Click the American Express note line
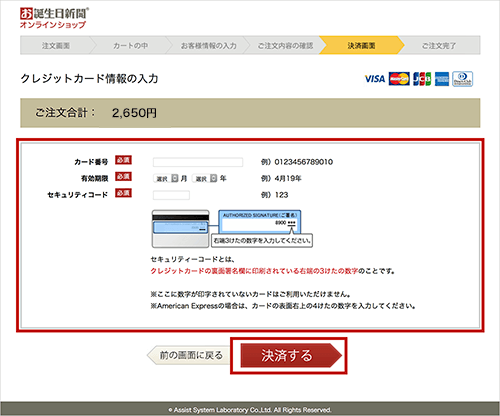This screenshot has height=416, width=500. coord(283,306)
